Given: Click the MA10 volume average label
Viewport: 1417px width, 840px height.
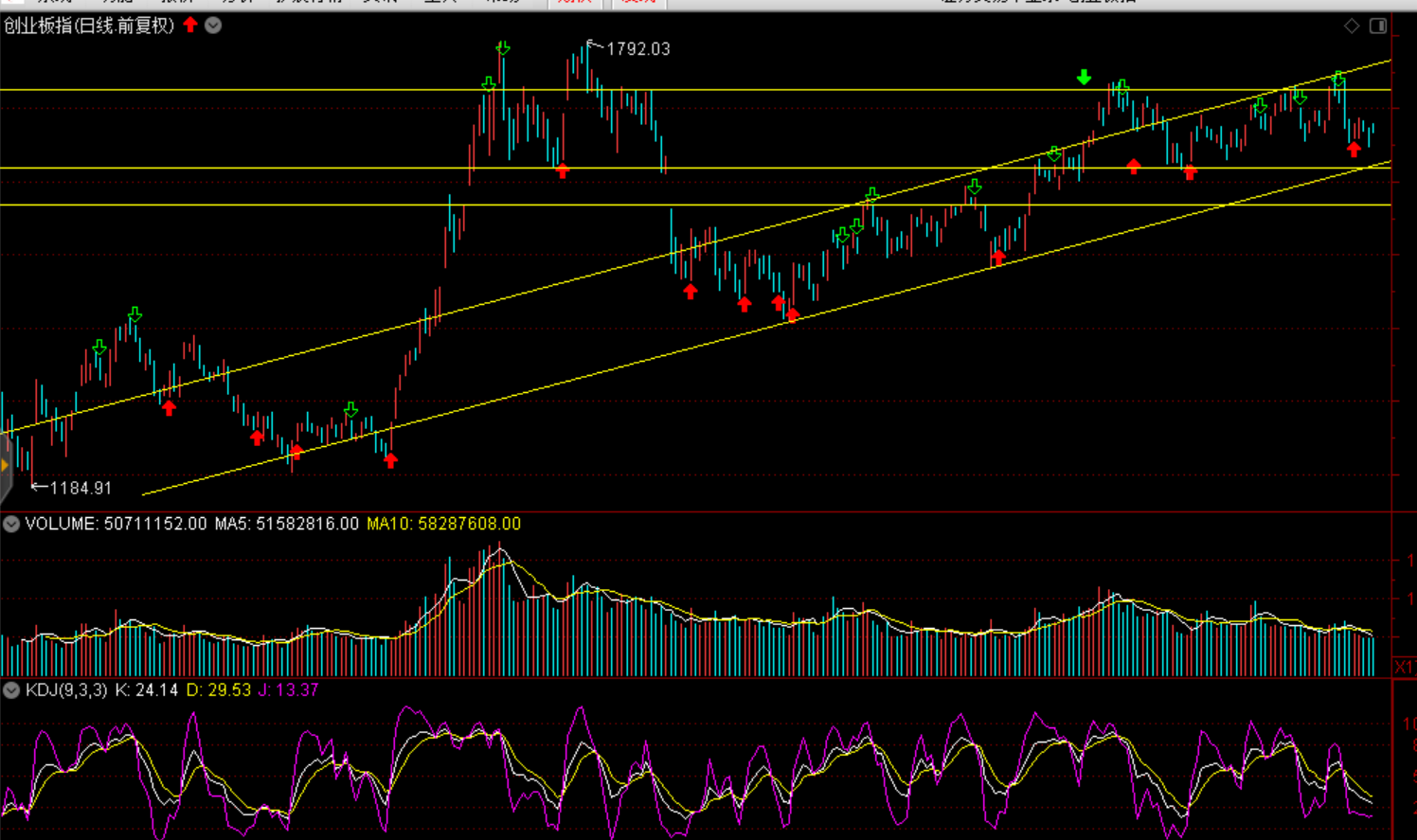Looking at the screenshot, I should click(x=443, y=524).
